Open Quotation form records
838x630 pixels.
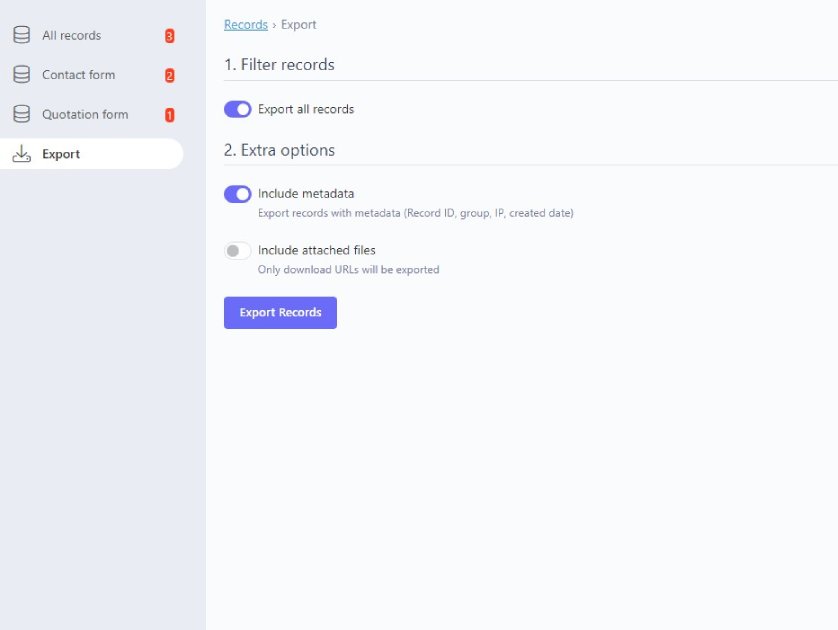(91, 114)
